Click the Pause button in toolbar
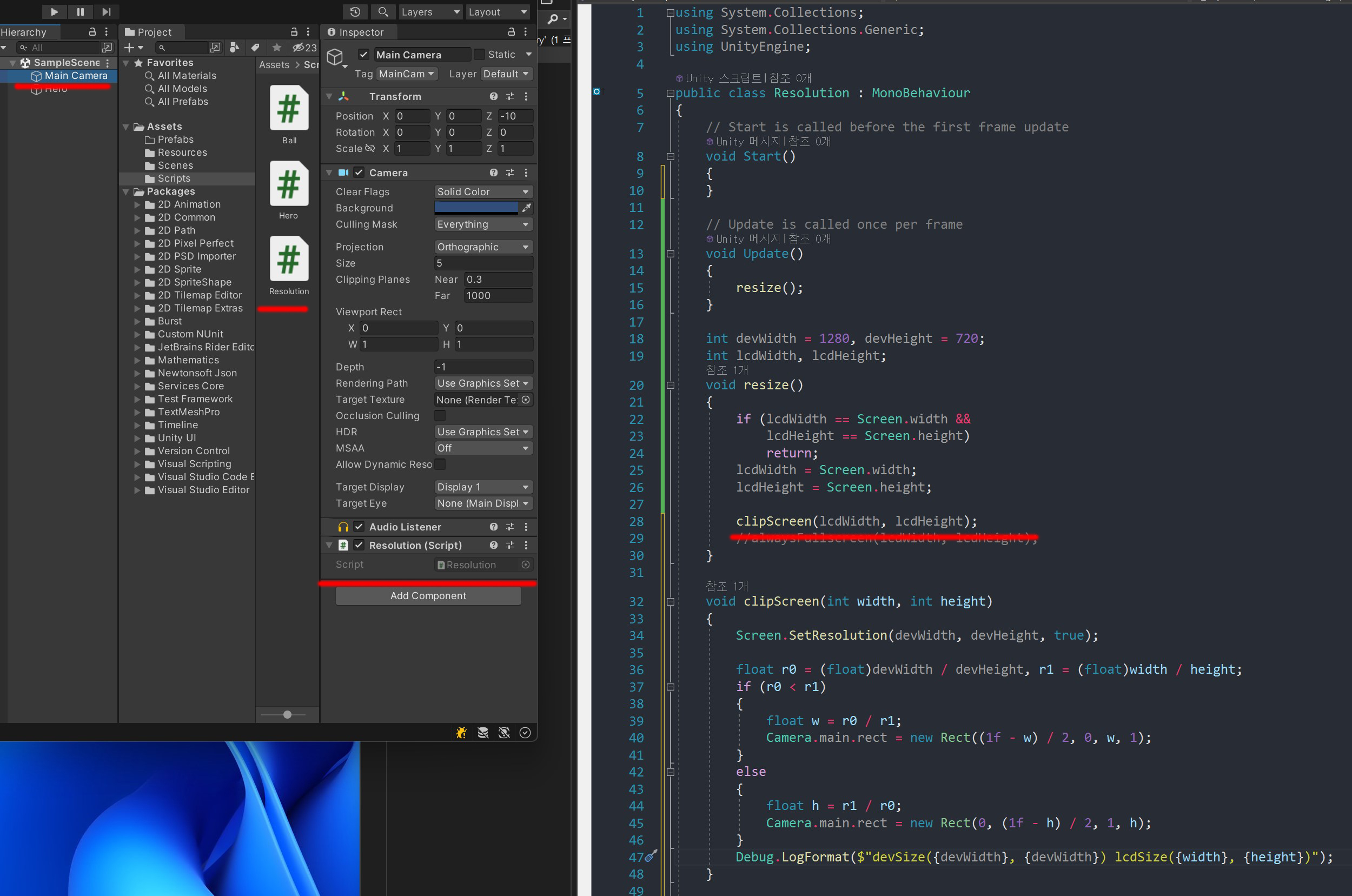Viewport: 1352px width, 896px height. pyautogui.click(x=80, y=11)
